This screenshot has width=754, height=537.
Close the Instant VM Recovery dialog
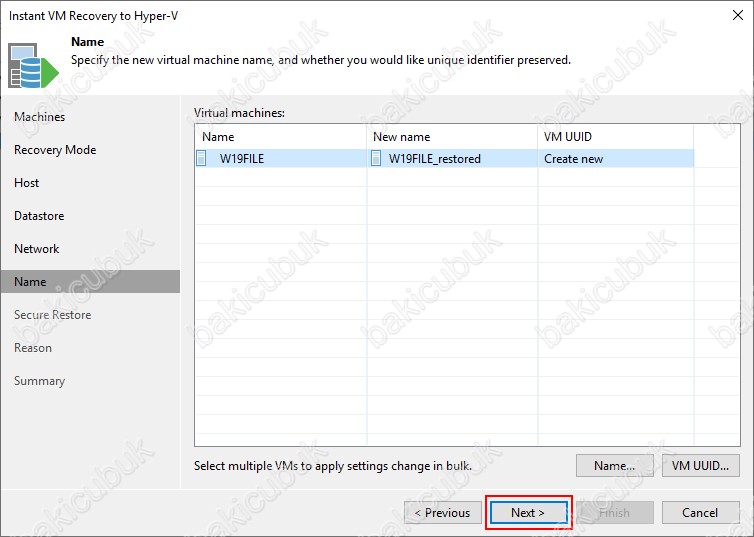click(738, 15)
